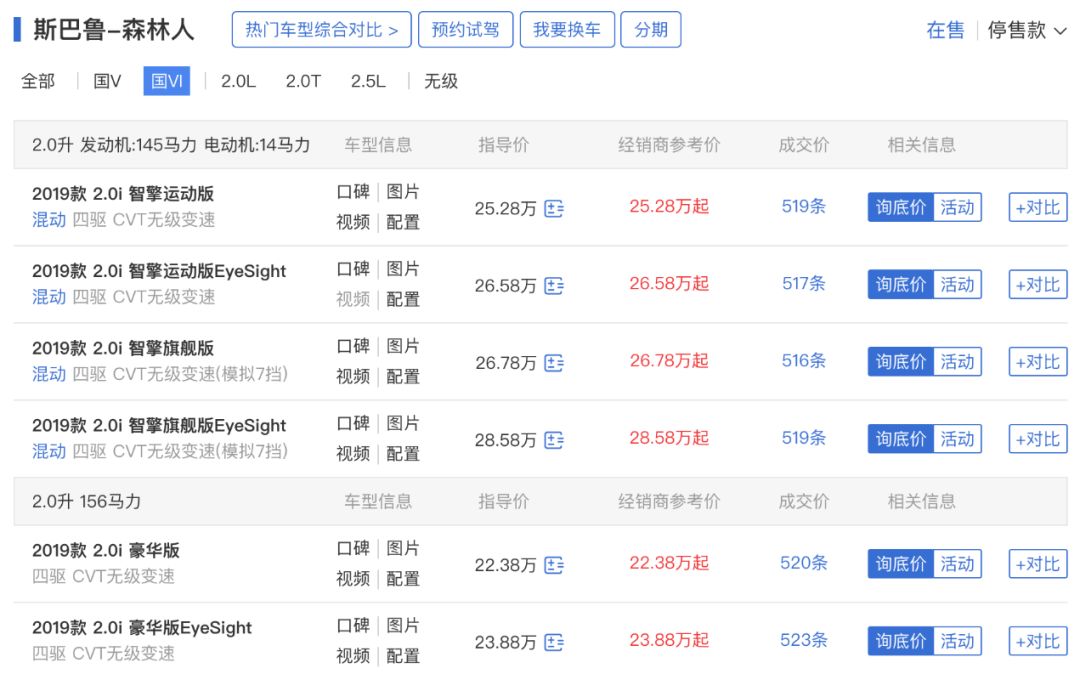Open price calculator icon beside 26.78万
The image size is (1080, 674).
(554, 362)
